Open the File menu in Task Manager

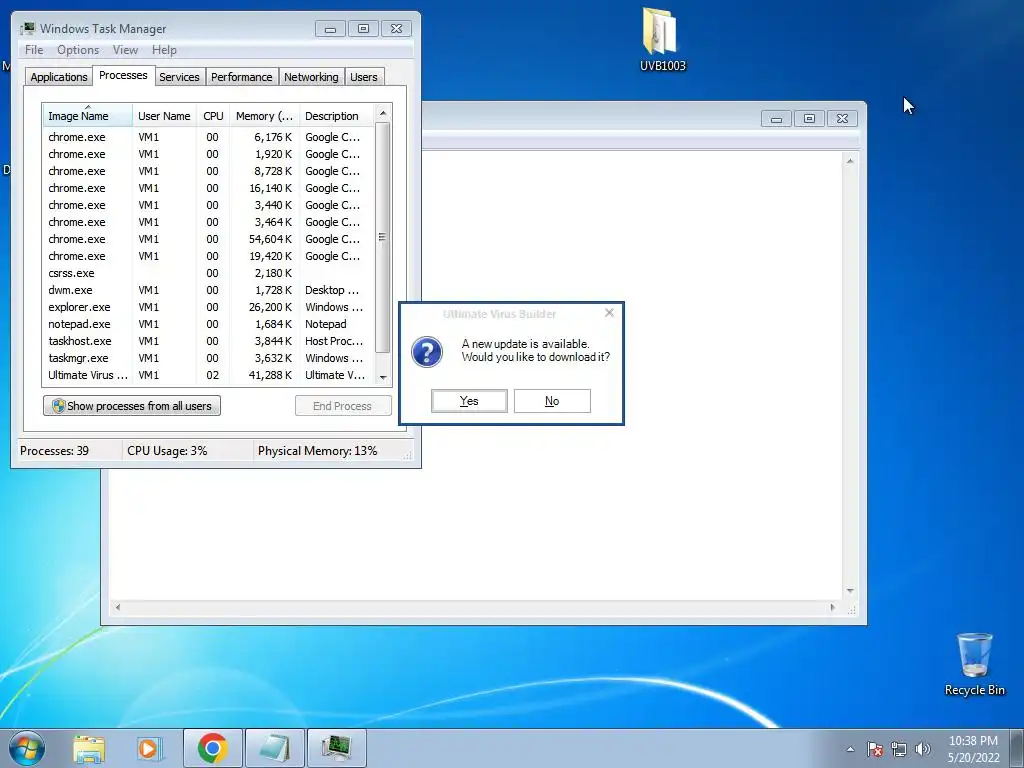tap(34, 50)
